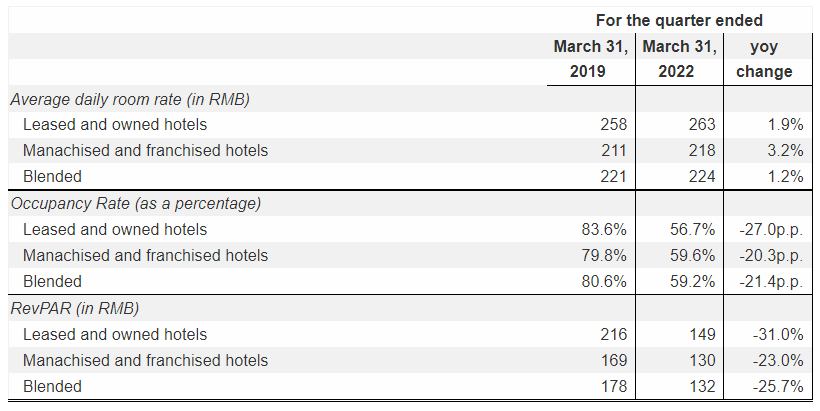The height and width of the screenshot is (411, 820).
Task: Click the 'For the quarter ended' header
Action: (679, 20)
